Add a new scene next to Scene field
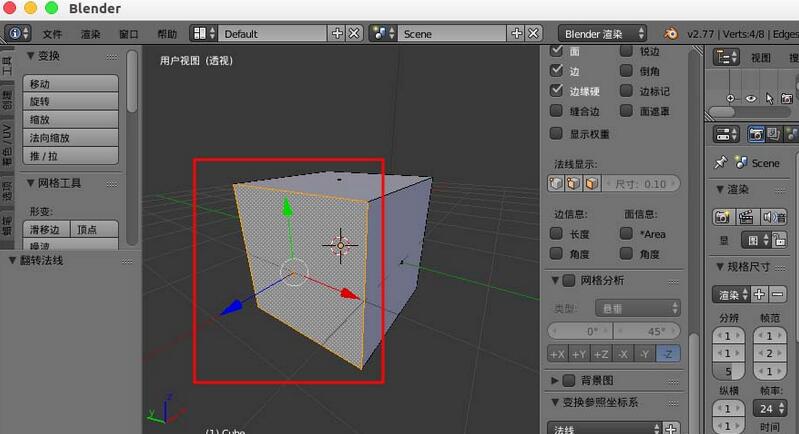Viewport: 799px width, 434px height. tap(516, 34)
